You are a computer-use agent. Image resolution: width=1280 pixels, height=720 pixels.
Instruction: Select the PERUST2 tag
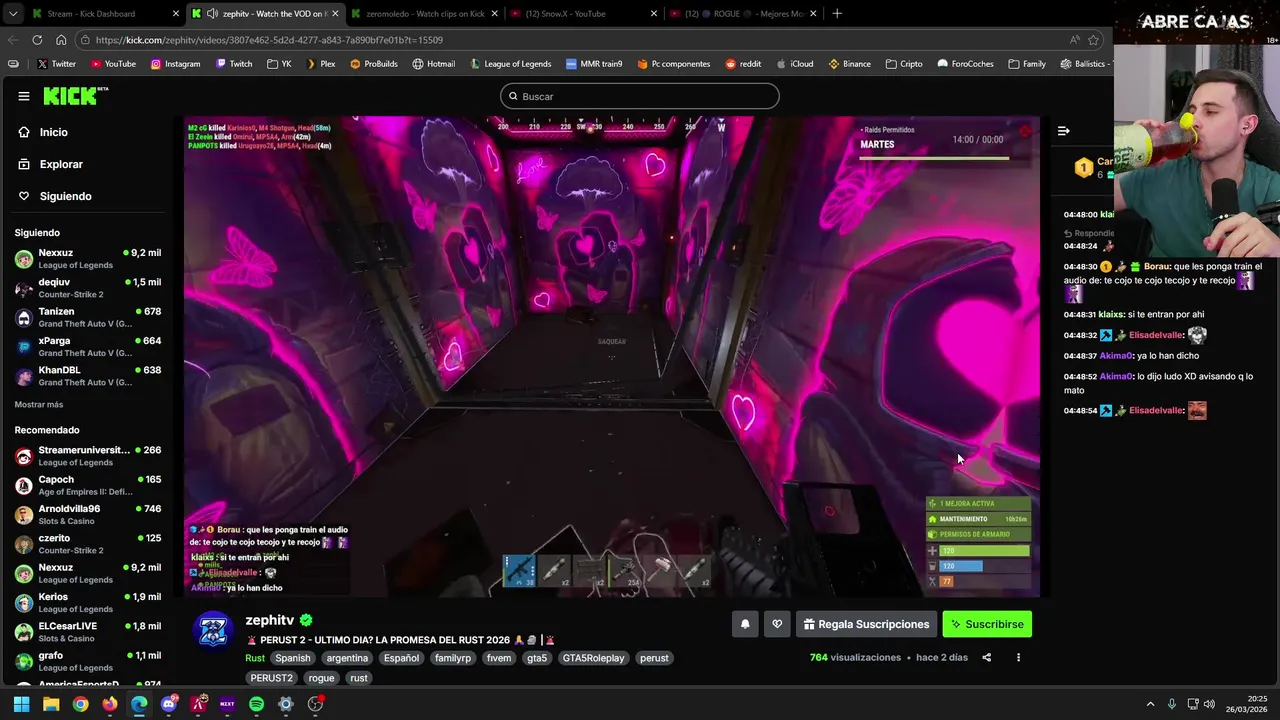pos(272,678)
